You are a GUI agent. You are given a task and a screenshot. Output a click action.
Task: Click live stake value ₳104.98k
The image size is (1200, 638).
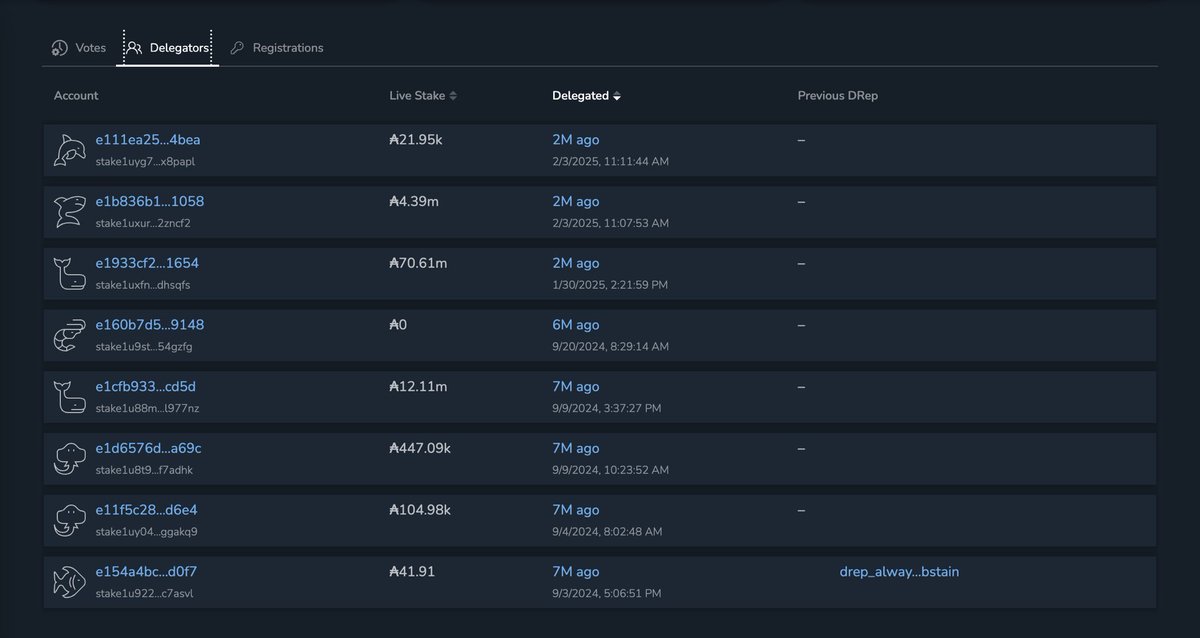tap(420, 512)
